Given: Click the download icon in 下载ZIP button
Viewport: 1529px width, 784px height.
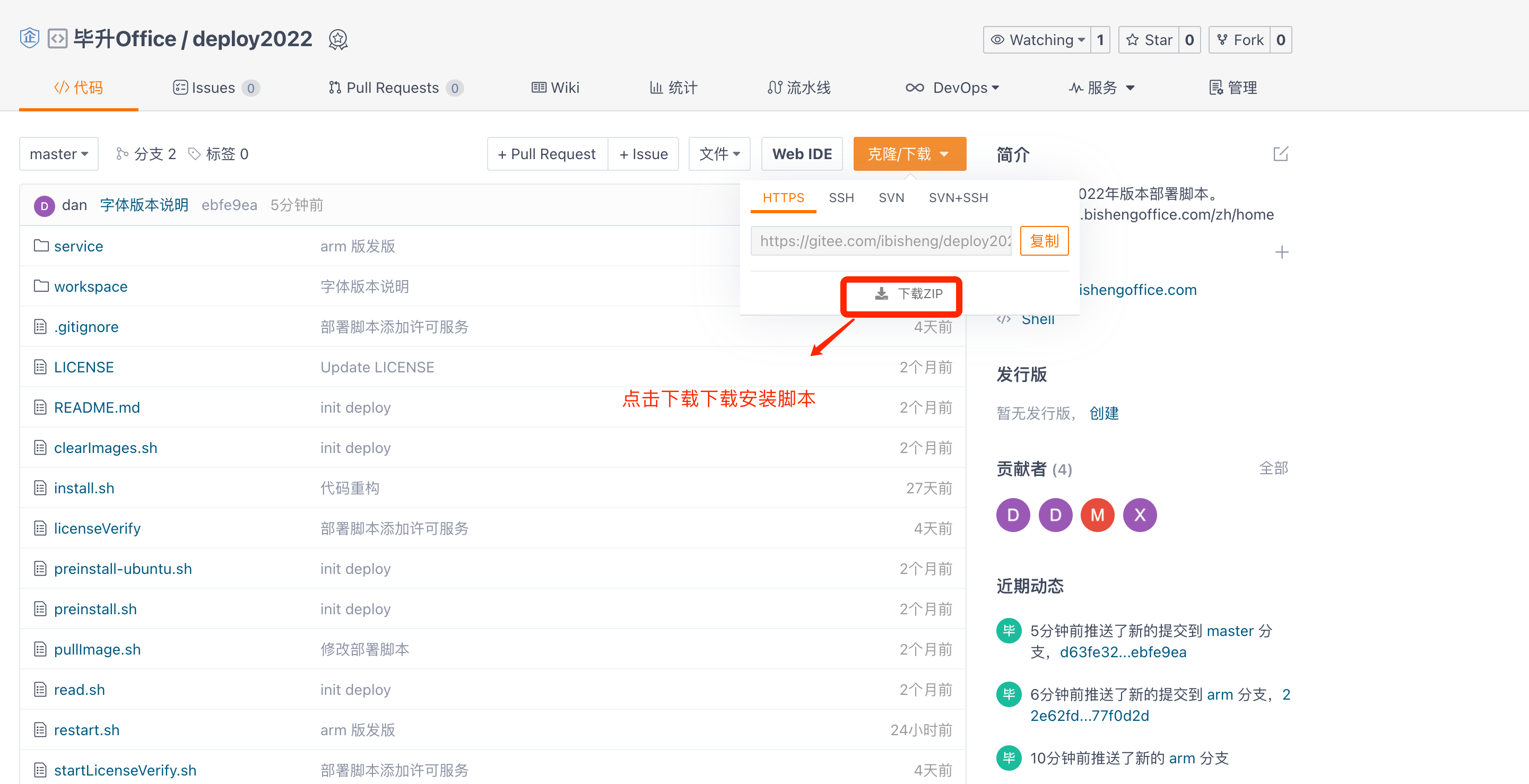Looking at the screenshot, I should pos(881,294).
